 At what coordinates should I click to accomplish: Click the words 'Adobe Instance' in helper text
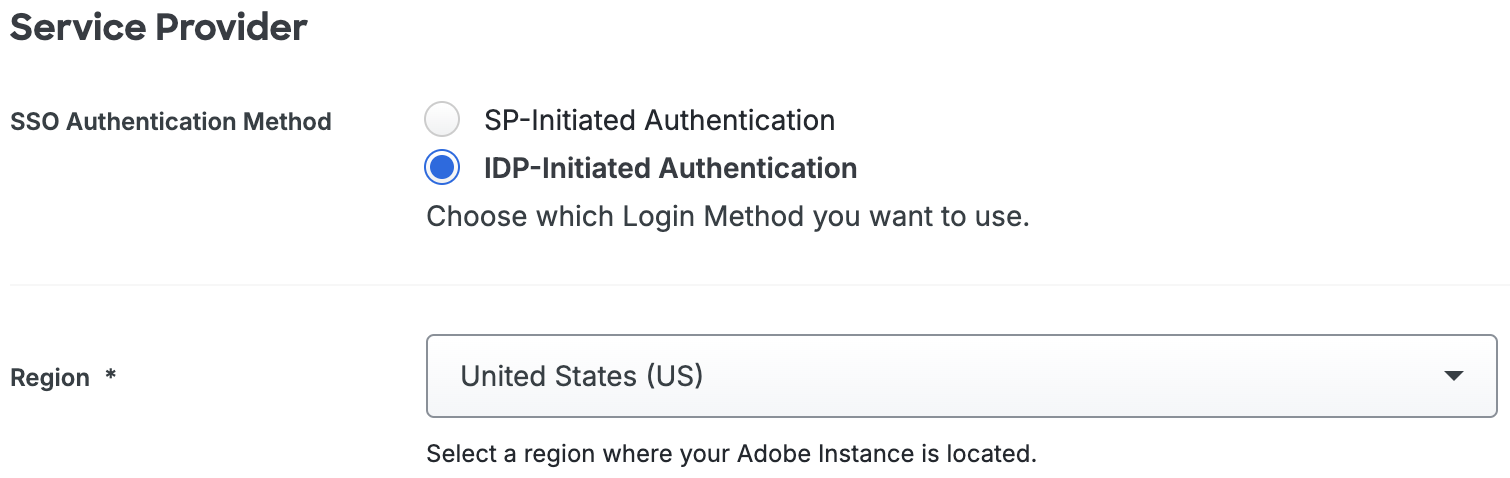tap(825, 454)
